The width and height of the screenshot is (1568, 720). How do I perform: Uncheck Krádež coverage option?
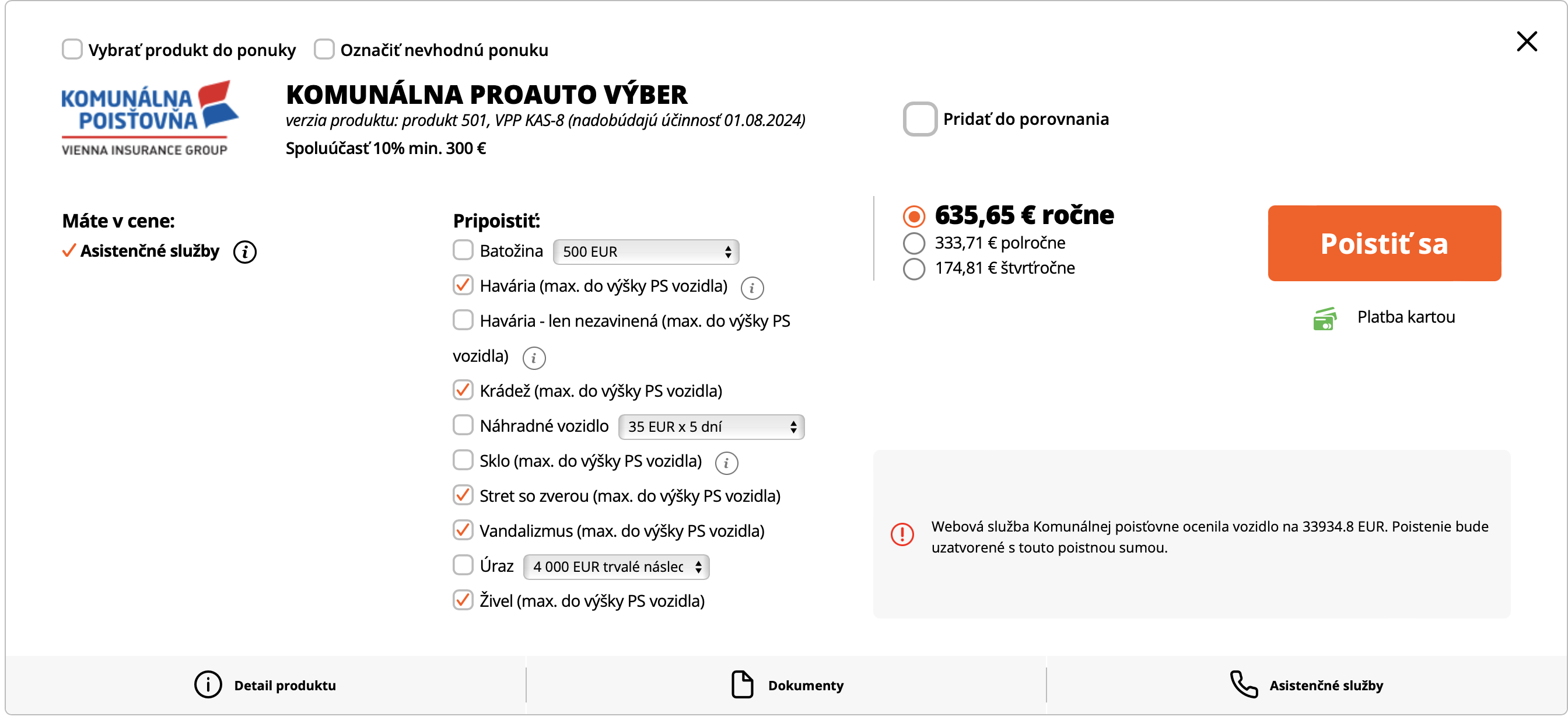click(x=463, y=390)
